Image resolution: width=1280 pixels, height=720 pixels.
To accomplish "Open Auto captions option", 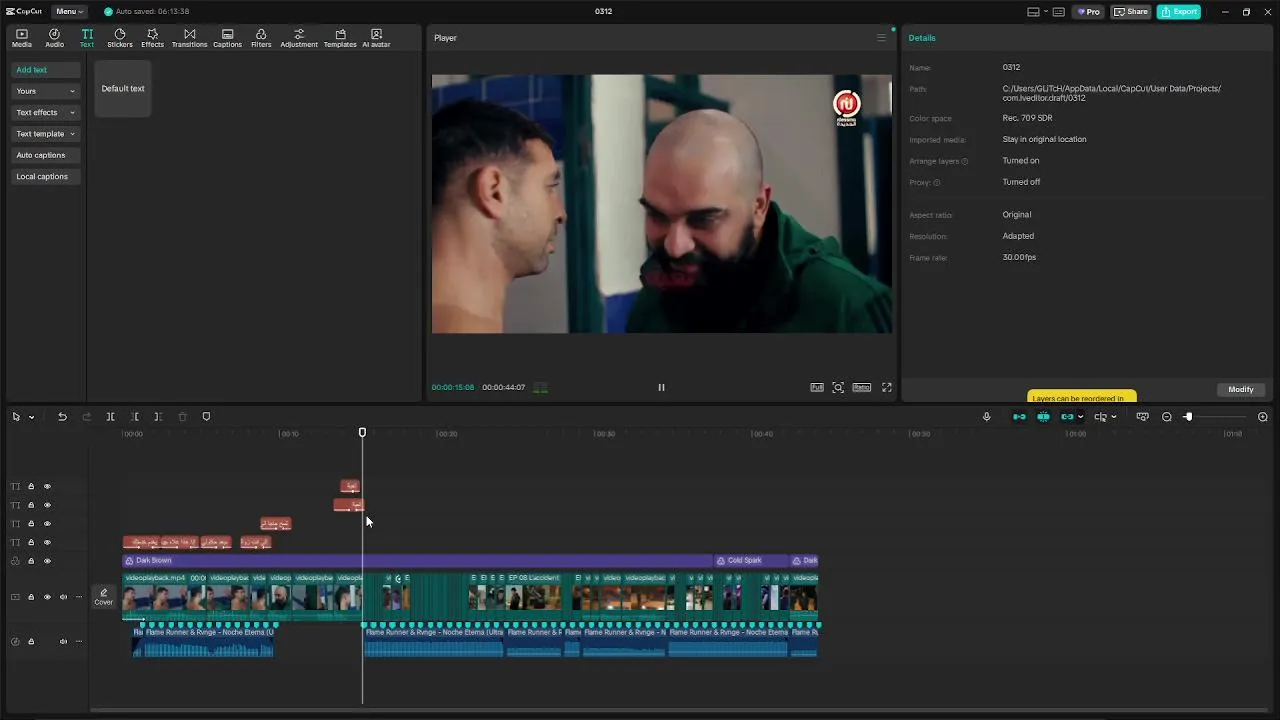I will point(45,155).
